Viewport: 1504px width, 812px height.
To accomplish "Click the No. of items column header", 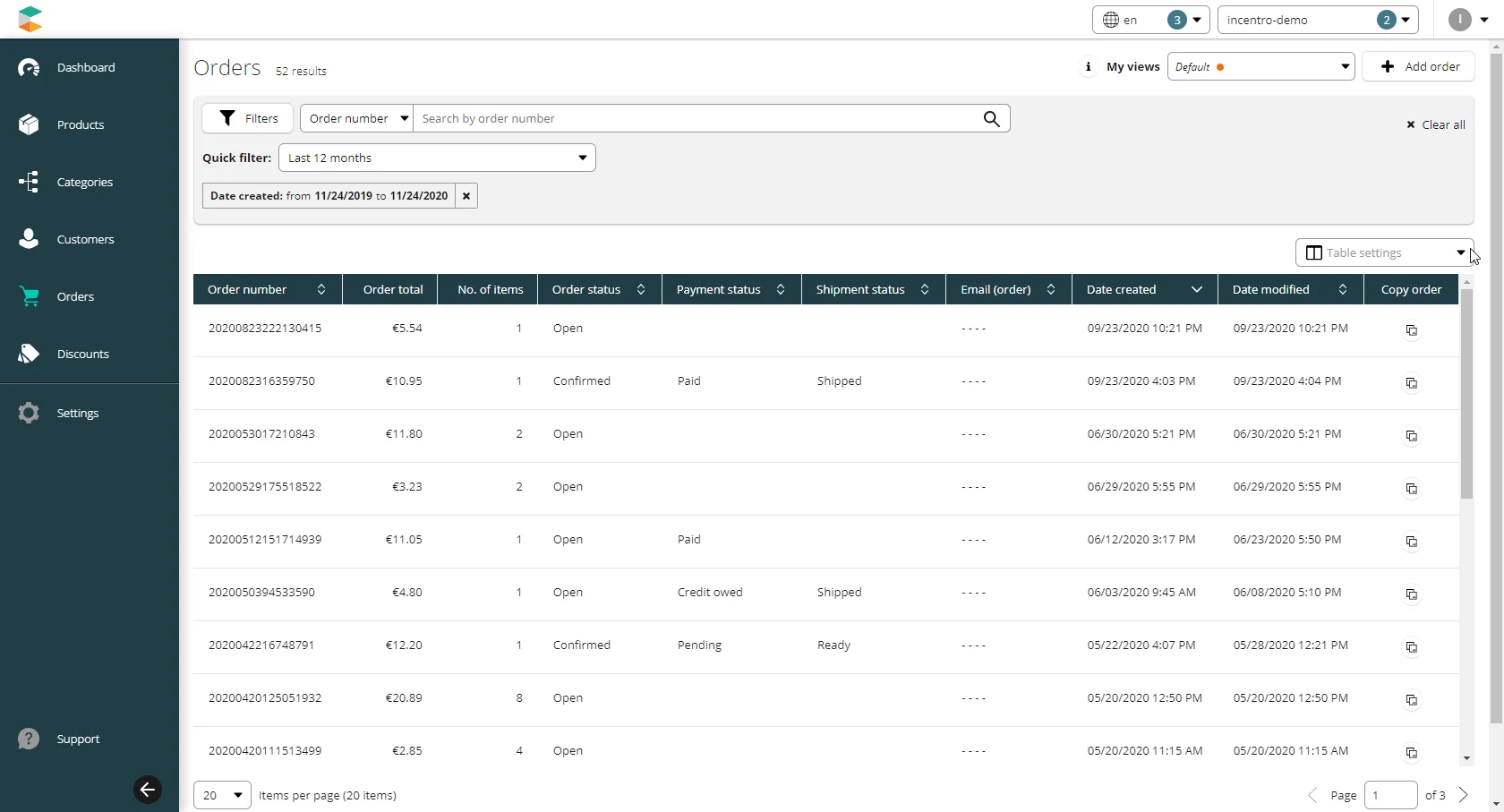I will (x=490, y=289).
